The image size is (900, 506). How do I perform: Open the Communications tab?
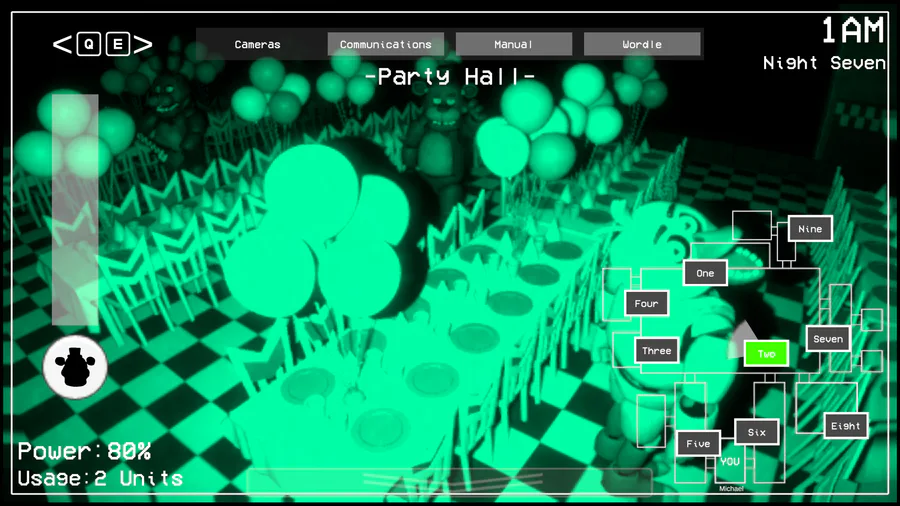[386, 44]
